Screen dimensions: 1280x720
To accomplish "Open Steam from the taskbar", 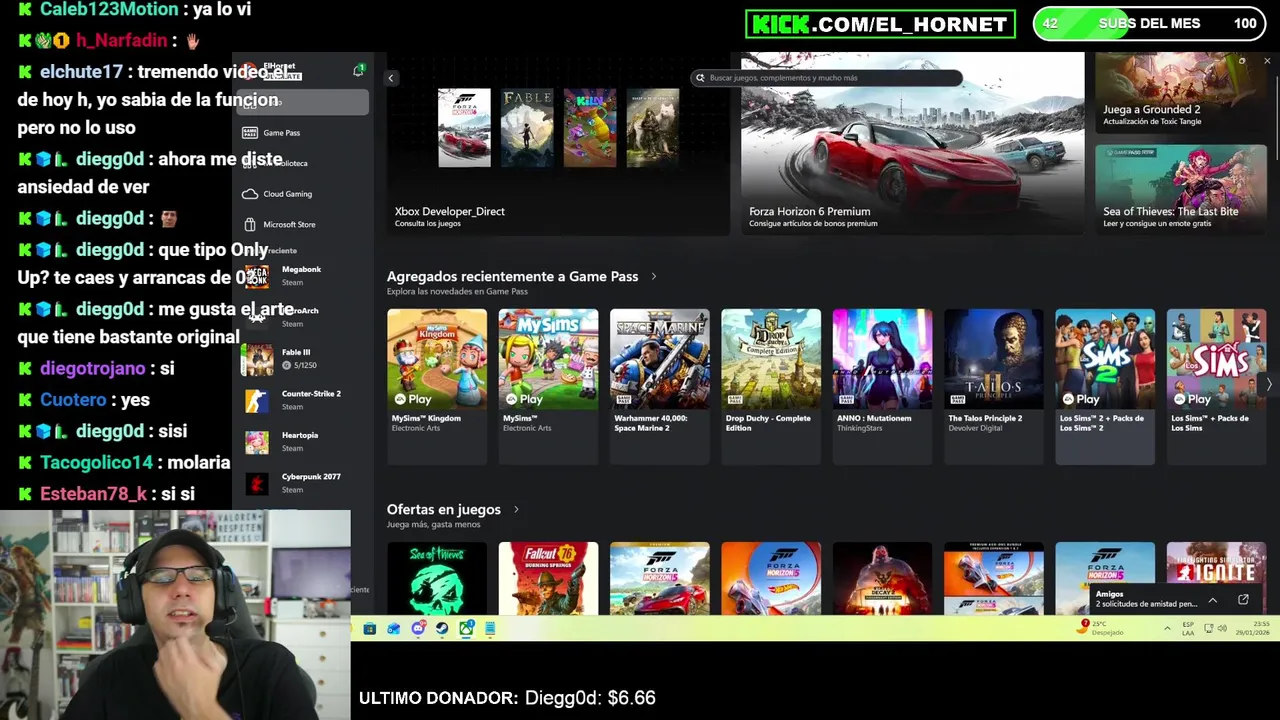I will coord(442,629).
